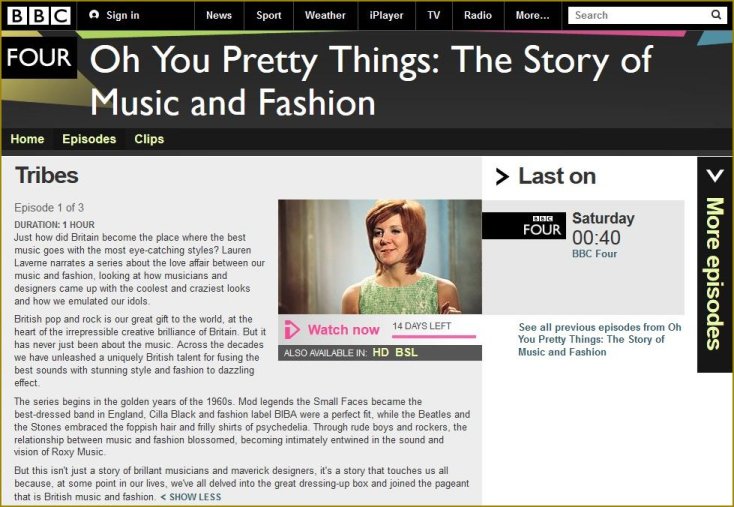Click the BBC logo
The width and height of the screenshot is (734, 507).
(39, 15)
